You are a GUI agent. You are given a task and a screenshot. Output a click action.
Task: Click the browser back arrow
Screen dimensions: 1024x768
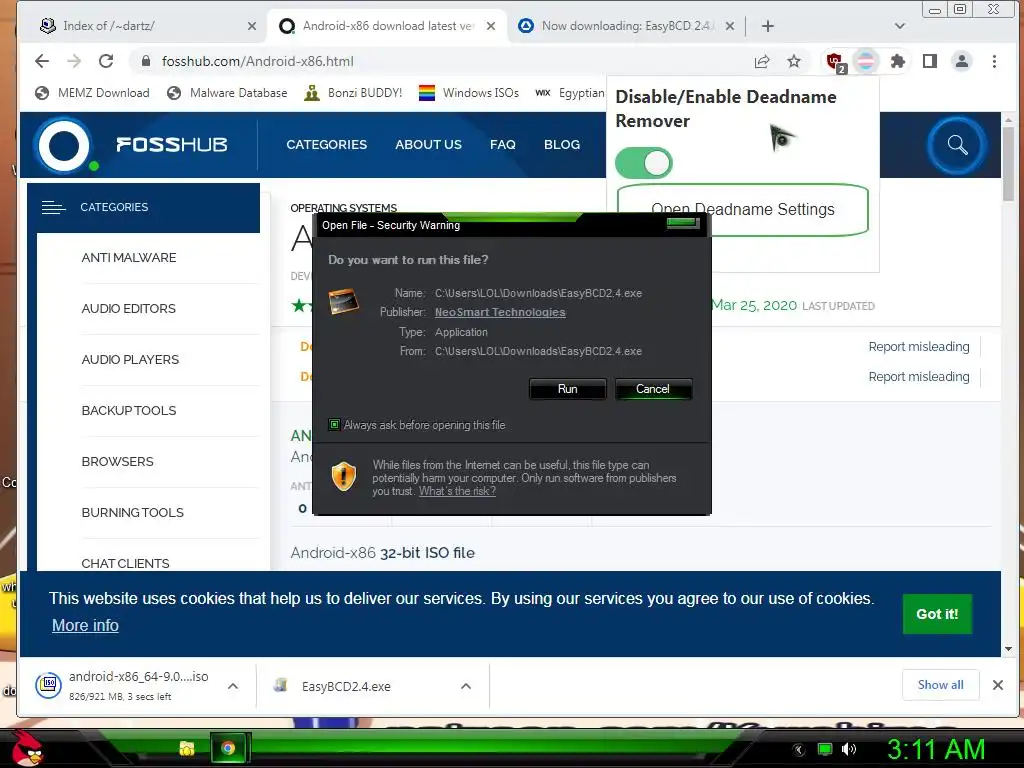42,61
